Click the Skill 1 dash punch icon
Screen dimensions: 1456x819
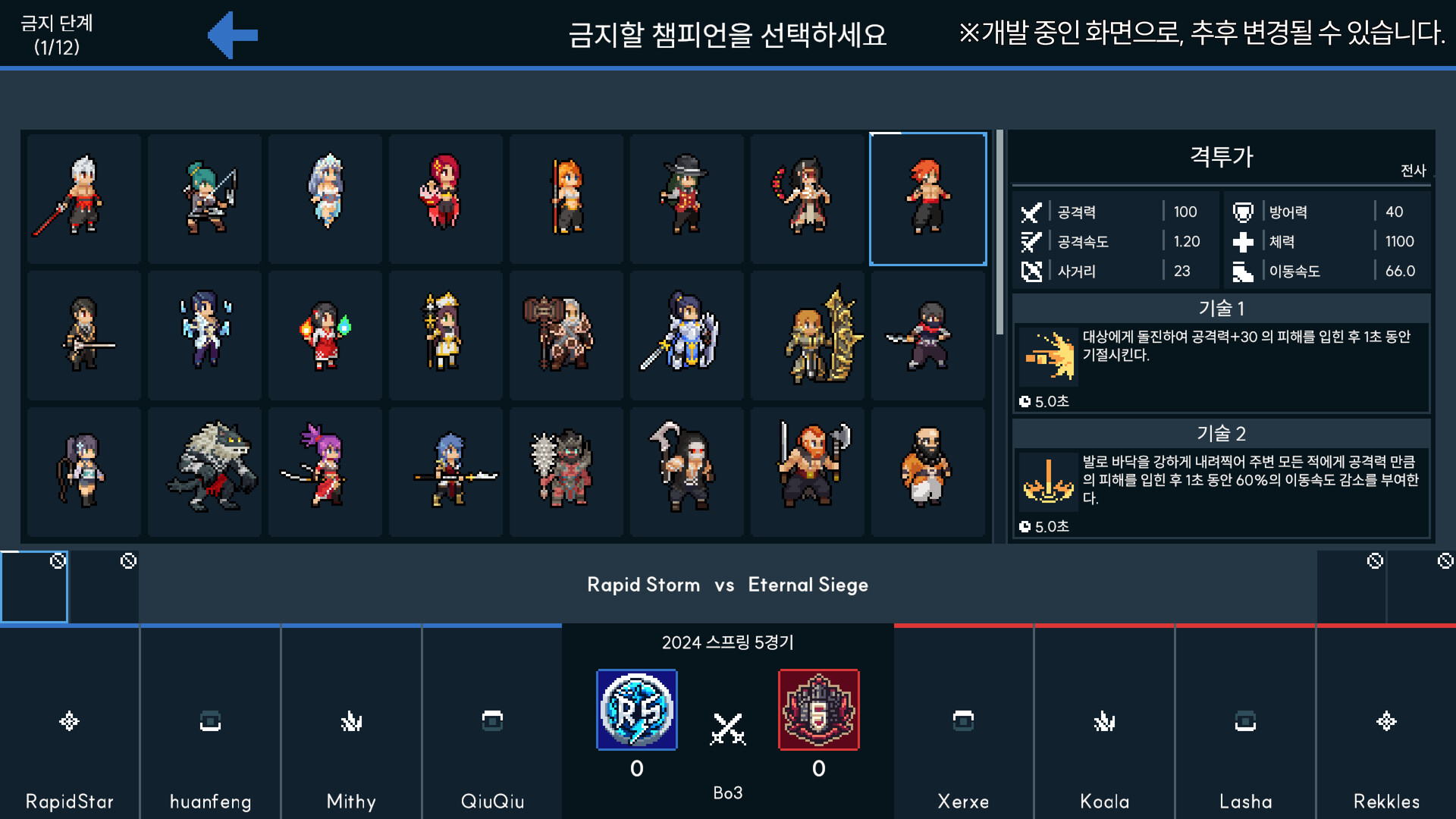pos(1049,355)
